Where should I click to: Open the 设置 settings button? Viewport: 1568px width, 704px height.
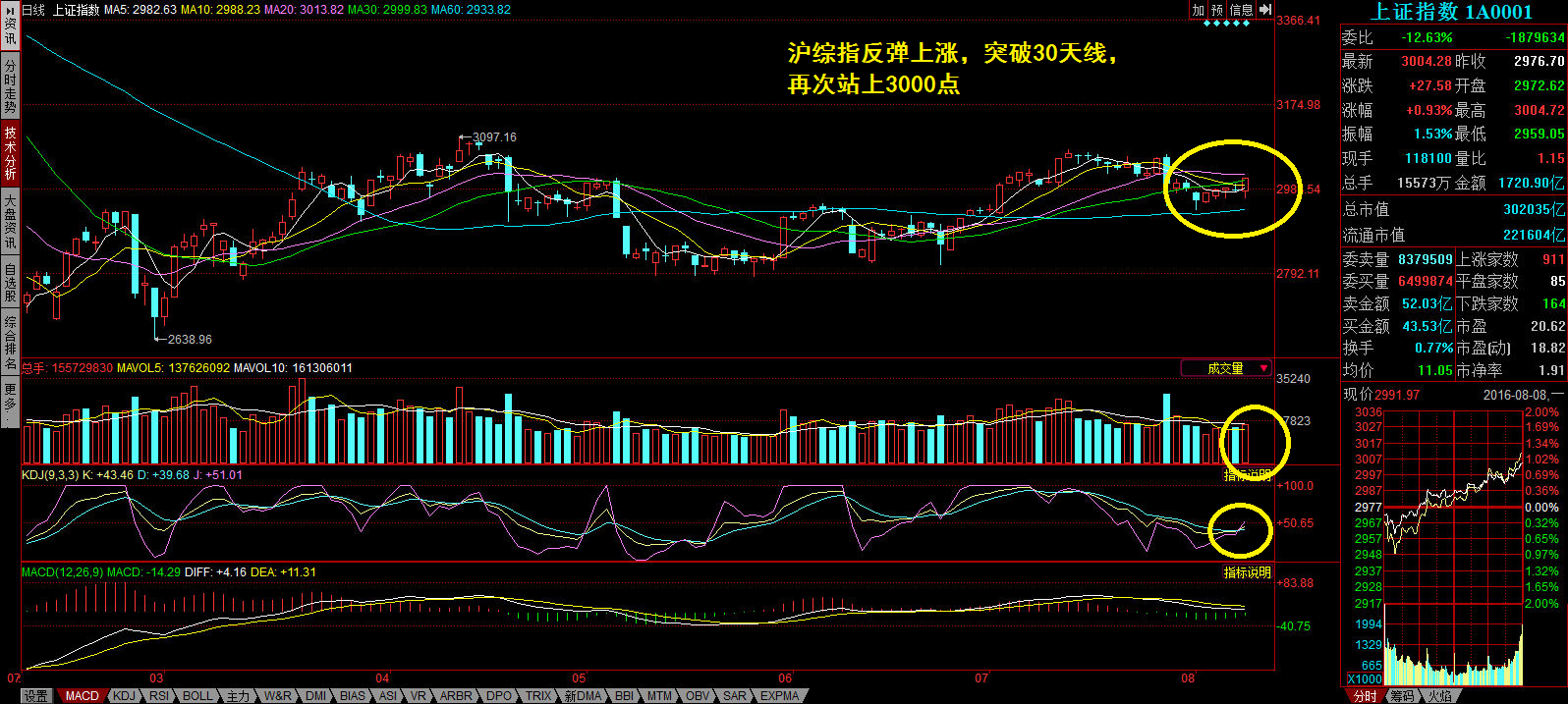[x=35, y=696]
